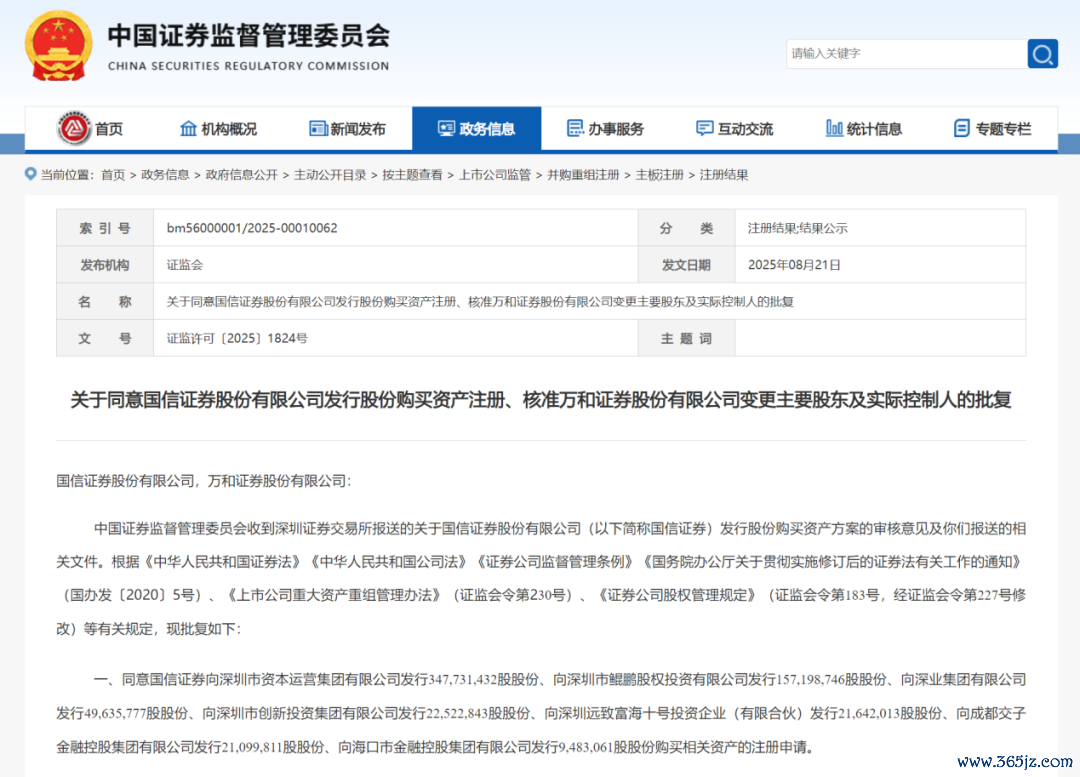Click the CHINA SECURITIES REGULATORY COMMISSION subtitle
Screen dimensions: 1080x777
(249, 66)
